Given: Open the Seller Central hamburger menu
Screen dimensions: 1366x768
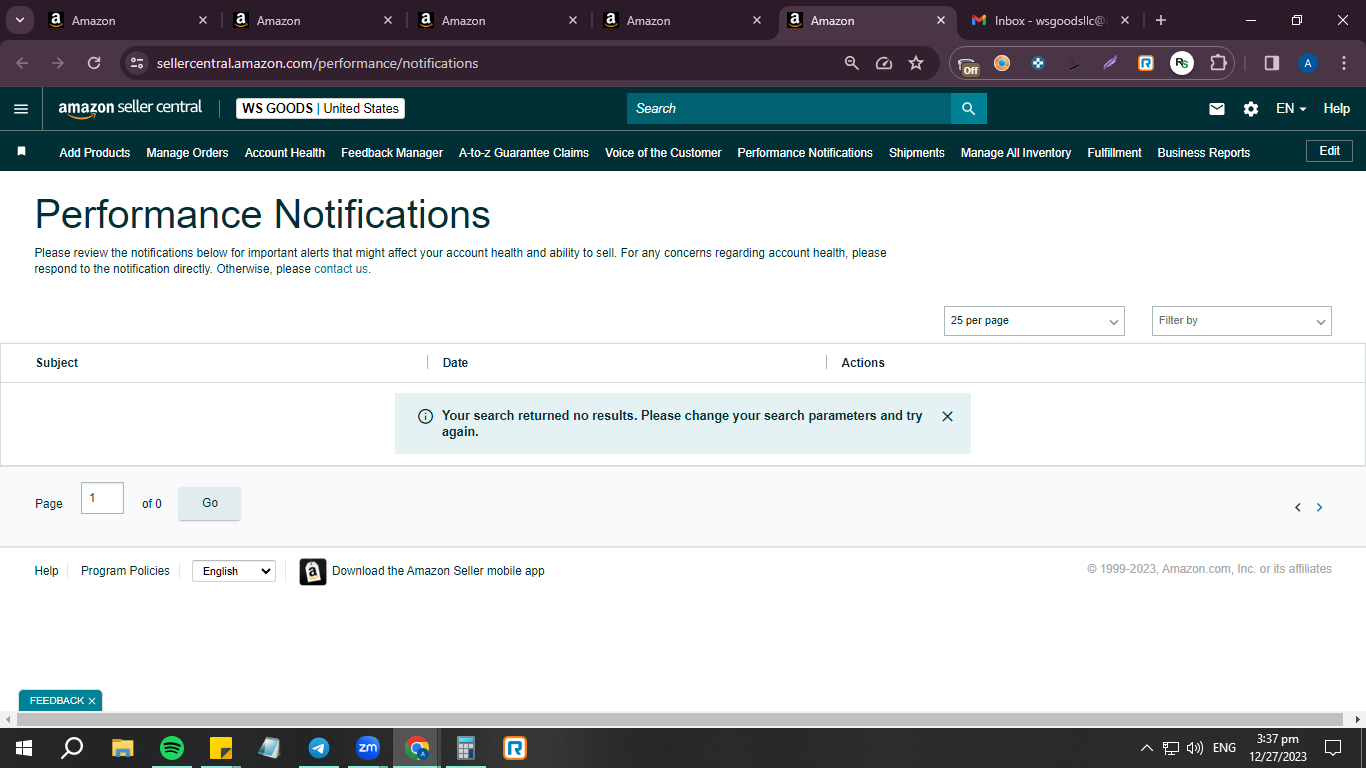Looking at the screenshot, I should 21,109.
